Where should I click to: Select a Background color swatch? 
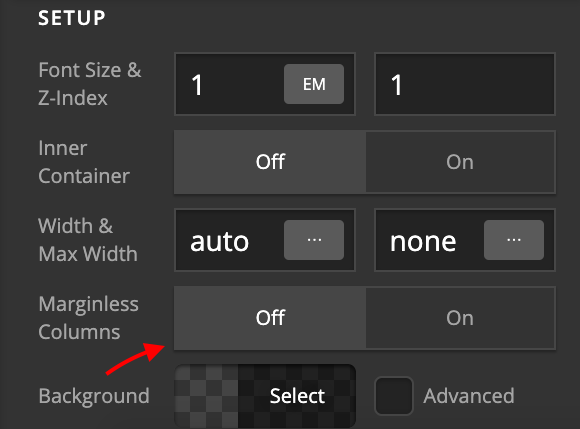(265, 396)
